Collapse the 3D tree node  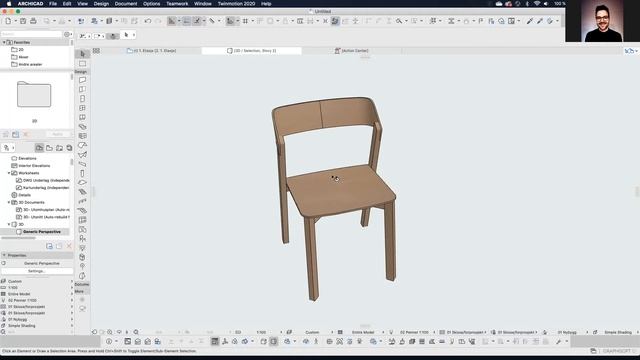(x=9, y=224)
